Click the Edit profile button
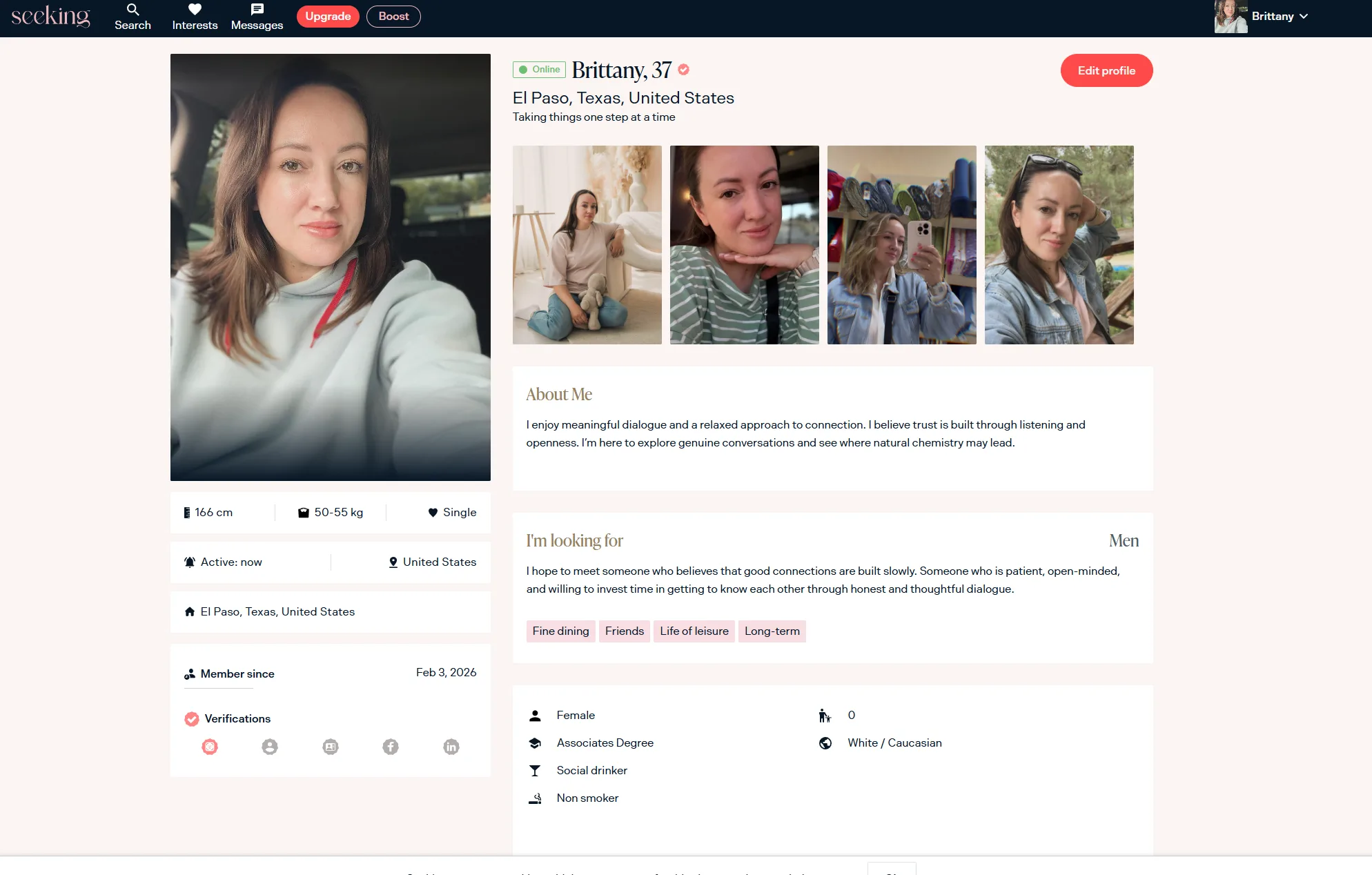The height and width of the screenshot is (875, 1372). coord(1106,70)
